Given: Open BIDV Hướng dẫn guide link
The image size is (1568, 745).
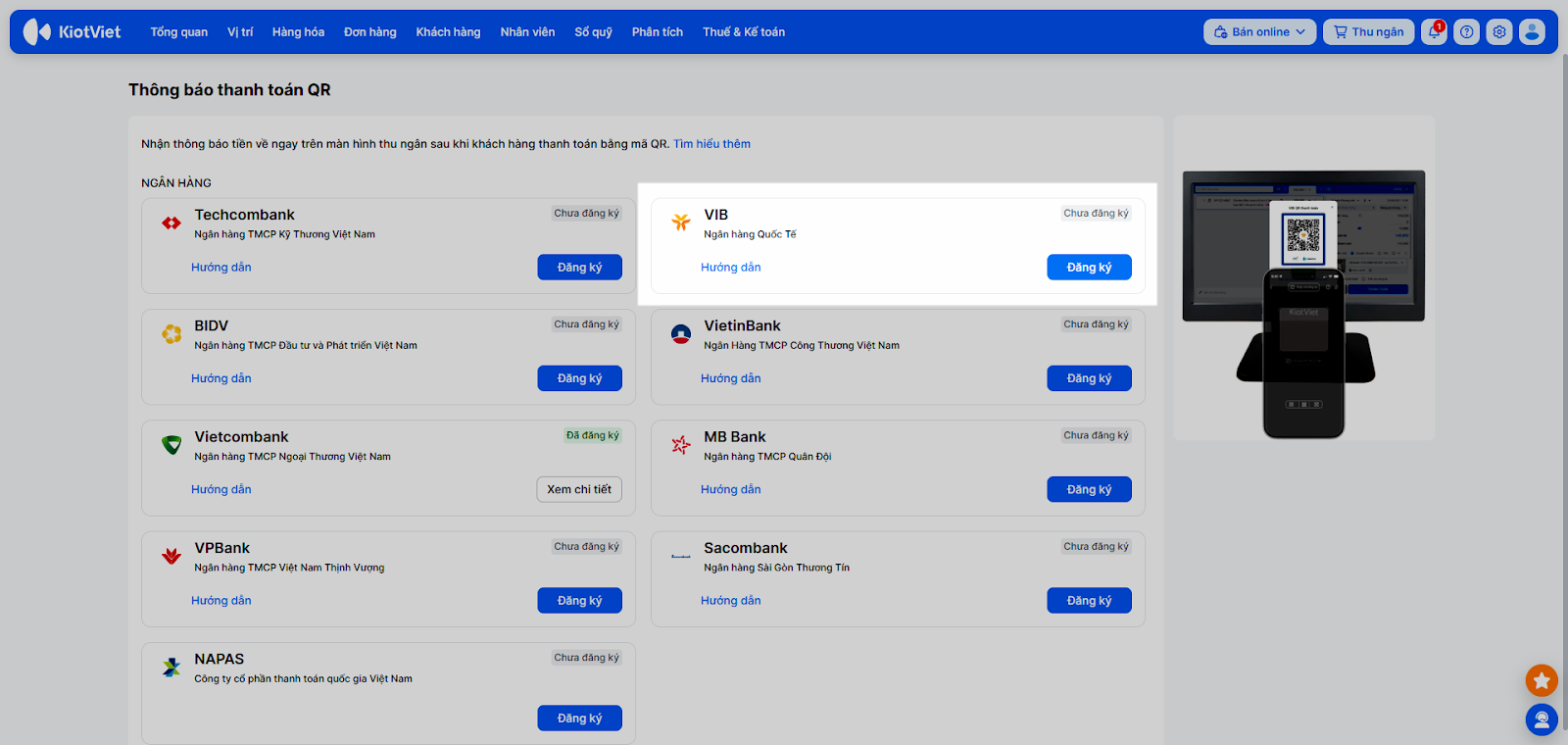Looking at the screenshot, I should coord(221,378).
